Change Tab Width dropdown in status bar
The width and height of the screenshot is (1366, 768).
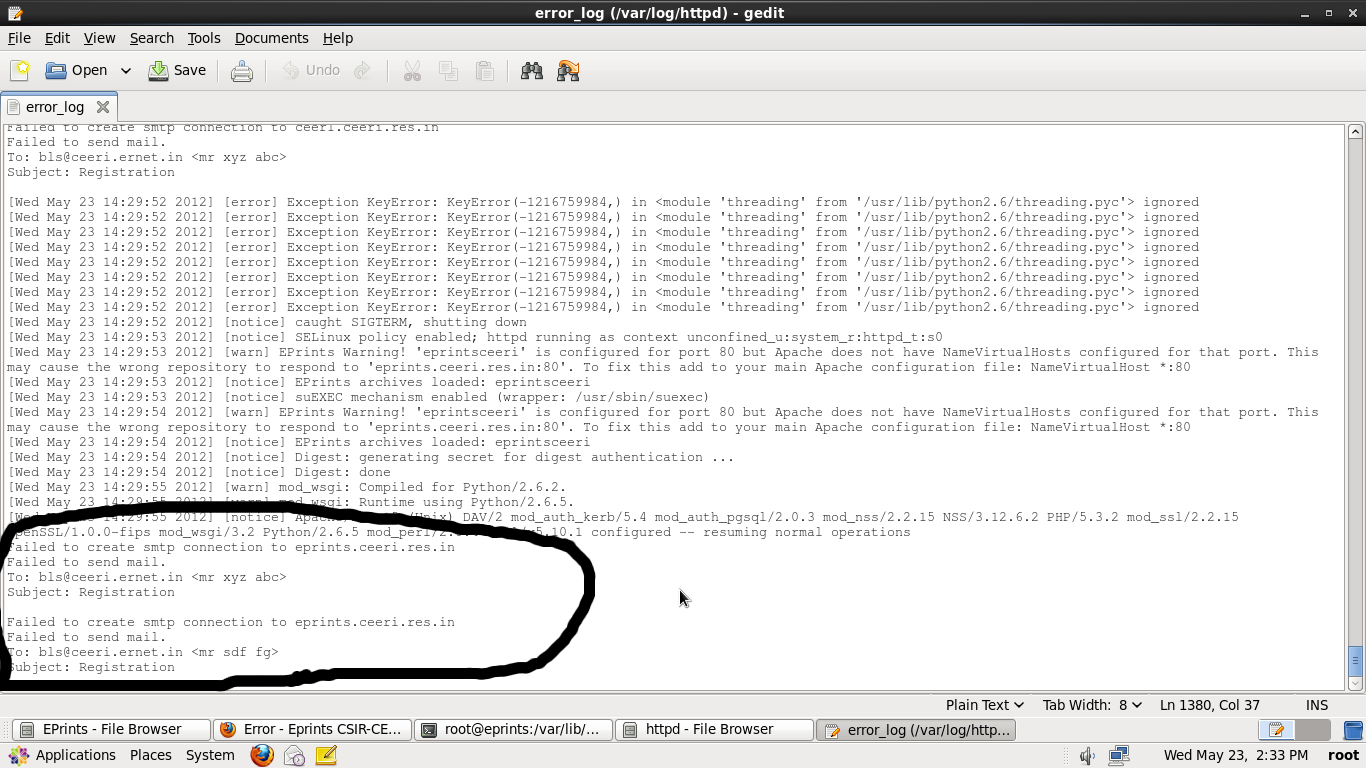[x=1092, y=705]
